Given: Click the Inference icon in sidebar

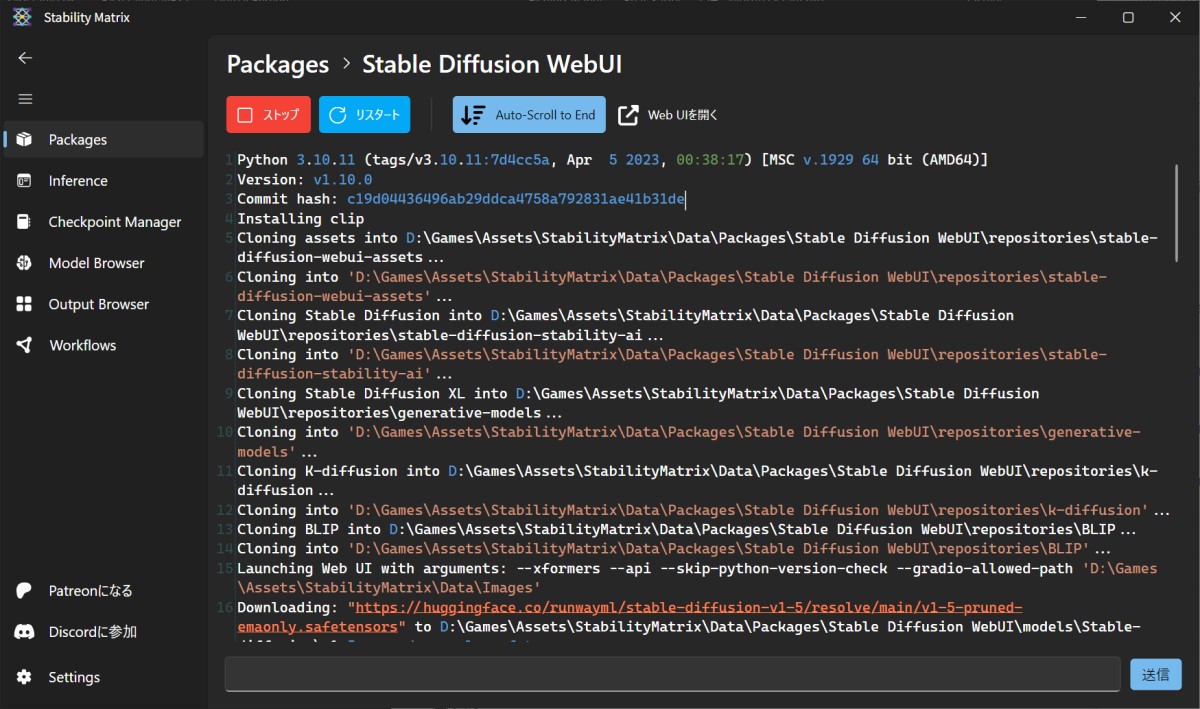Looking at the screenshot, I should click(x=25, y=181).
